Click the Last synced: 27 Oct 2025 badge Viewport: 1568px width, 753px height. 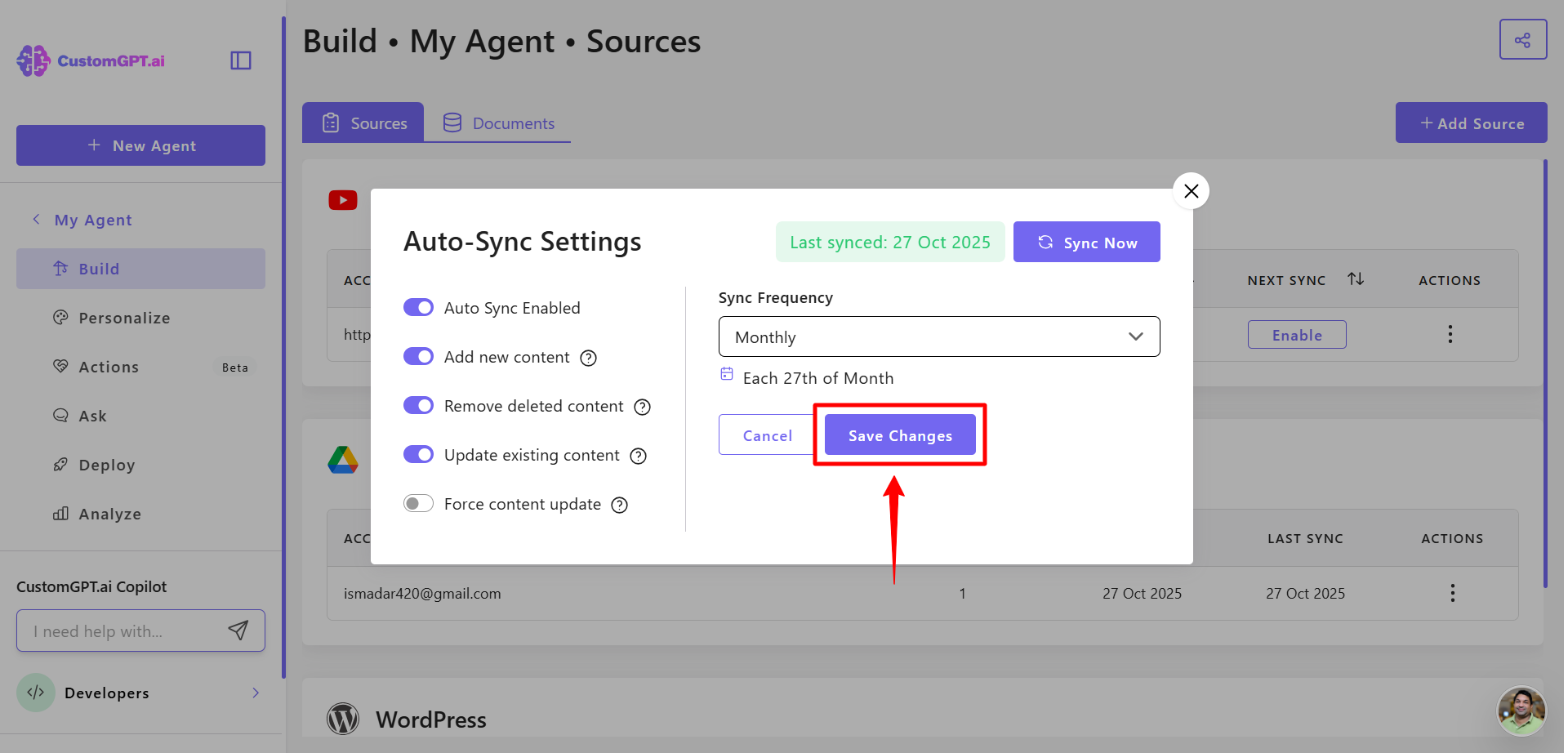coord(890,242)
